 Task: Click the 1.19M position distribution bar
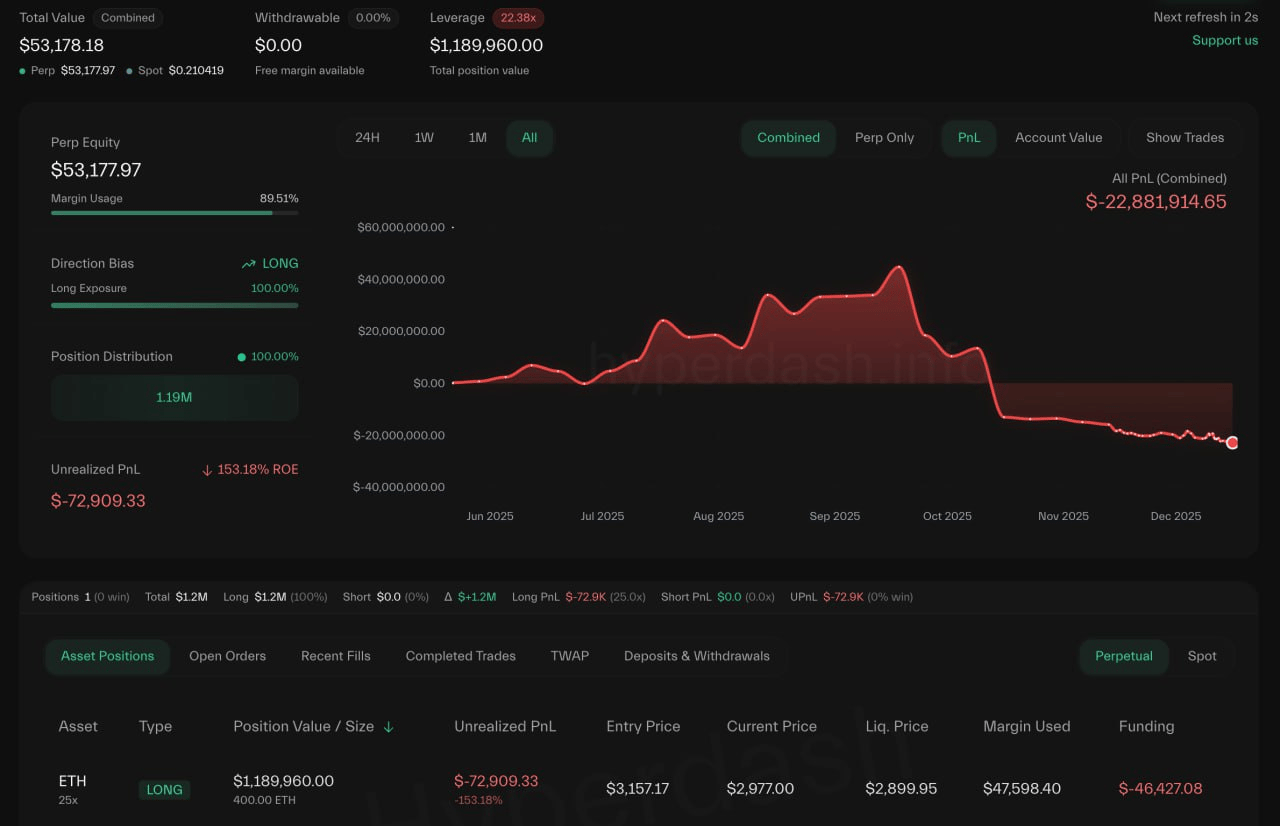(x=175, y=397)
